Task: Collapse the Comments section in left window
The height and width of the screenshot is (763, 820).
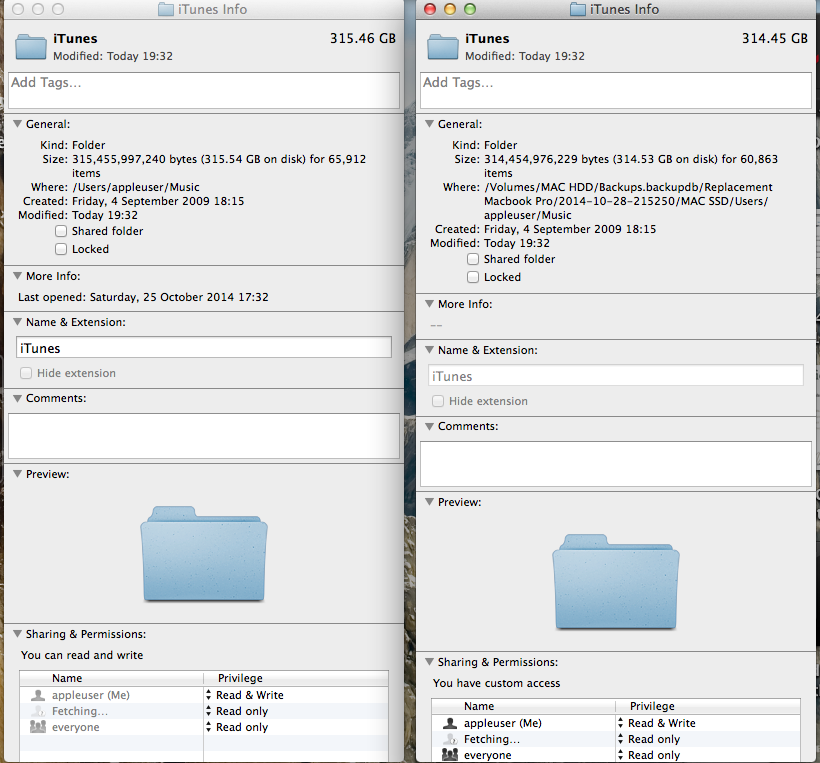Action: [17, 398]
